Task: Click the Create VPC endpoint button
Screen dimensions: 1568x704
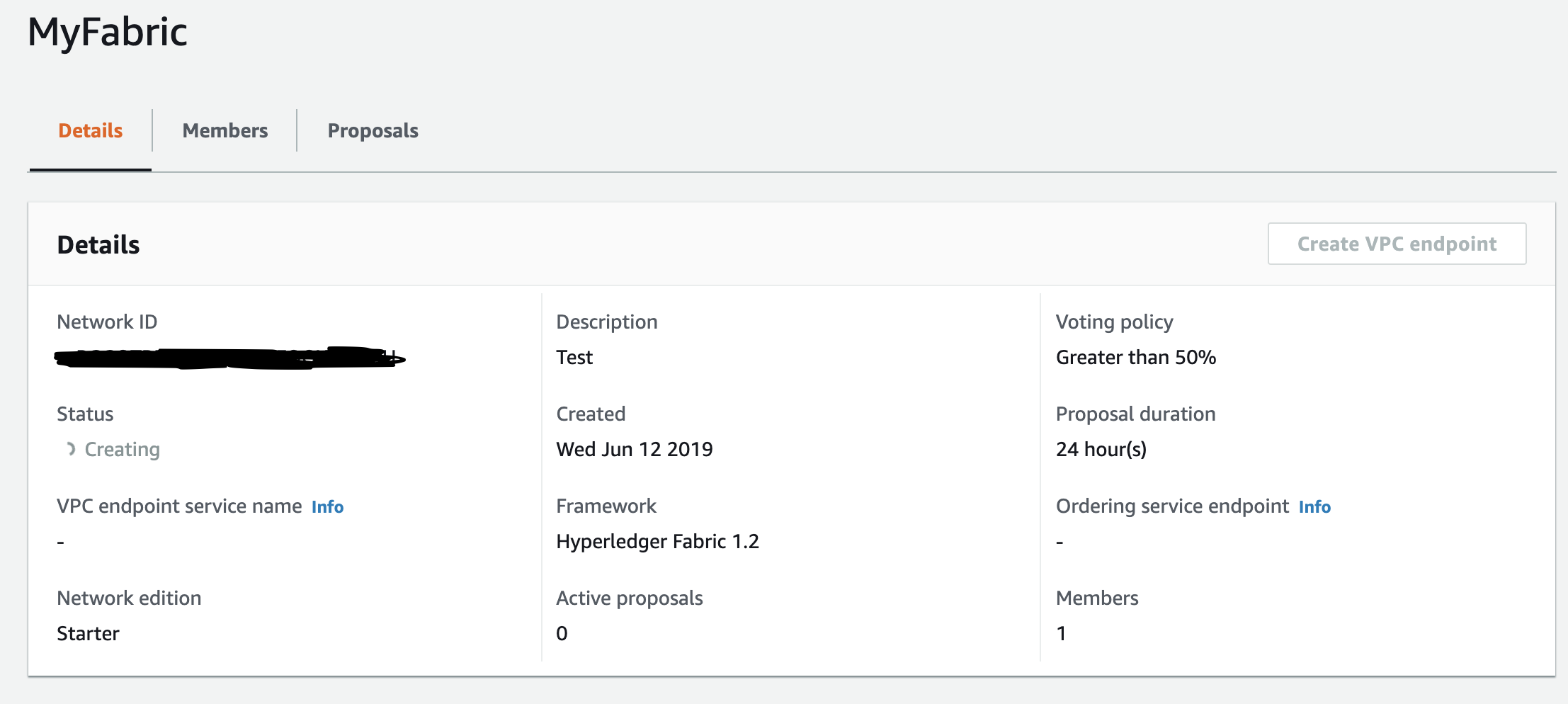Action: pyautogui.click(x=1397, y=244)
